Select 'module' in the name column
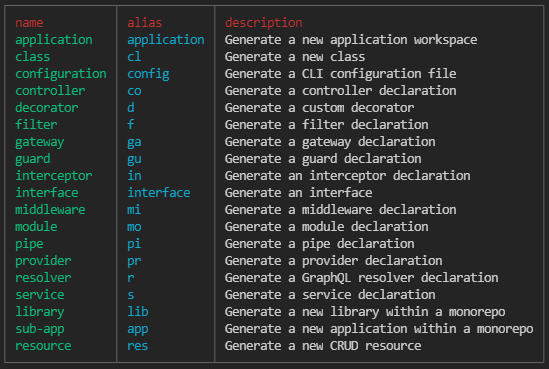This screenshot has height=369, width=549. 36,227
